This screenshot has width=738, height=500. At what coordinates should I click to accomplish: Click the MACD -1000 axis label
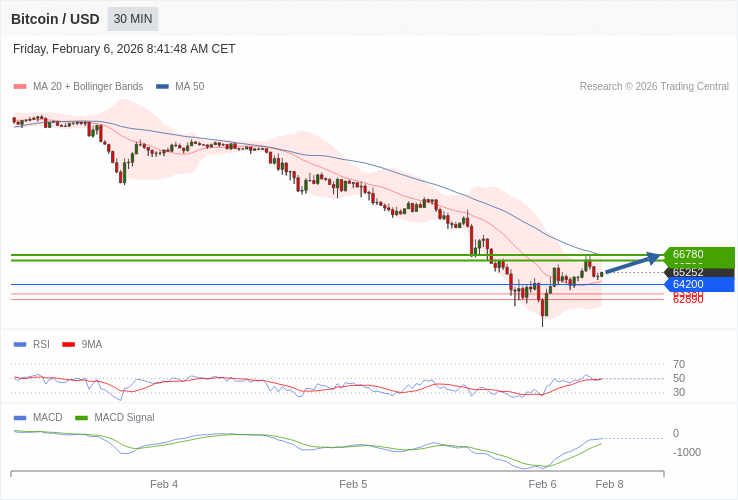686,452
